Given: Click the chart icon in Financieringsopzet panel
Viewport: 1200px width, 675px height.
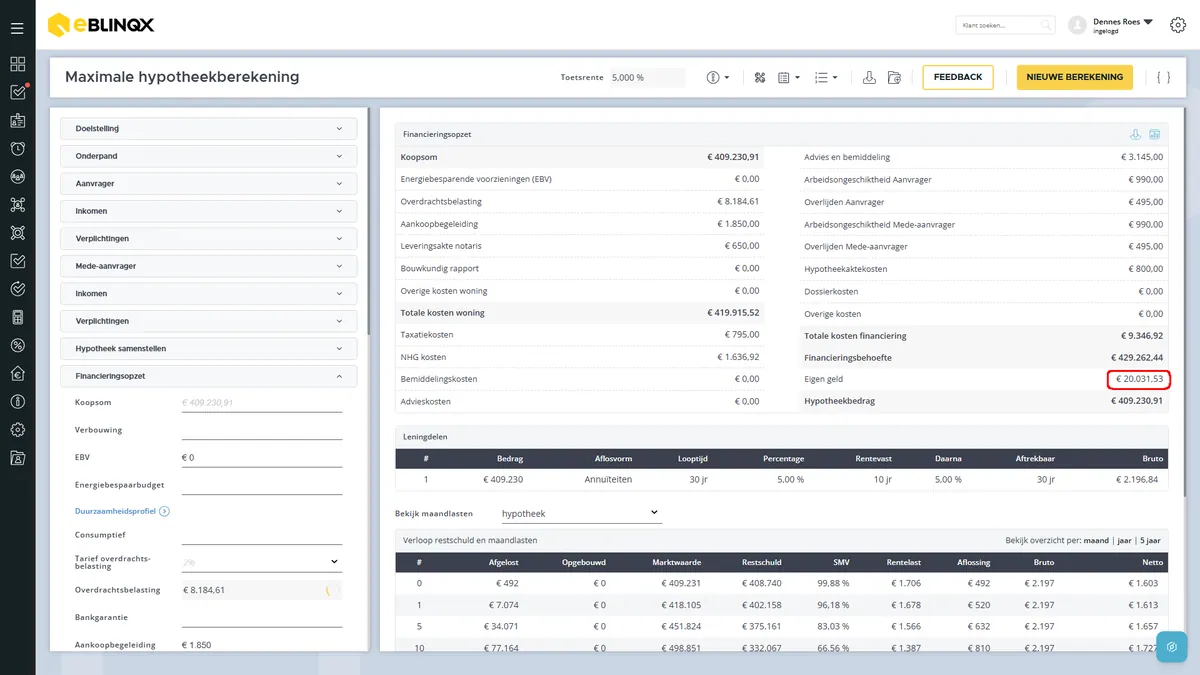Looking at the screenshot, I should pos(1154,135).
